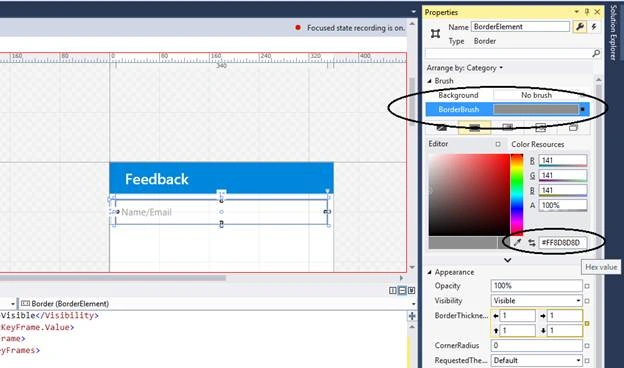
Task: Click the vertical split view icon
Action: click(x=392, y=291)
